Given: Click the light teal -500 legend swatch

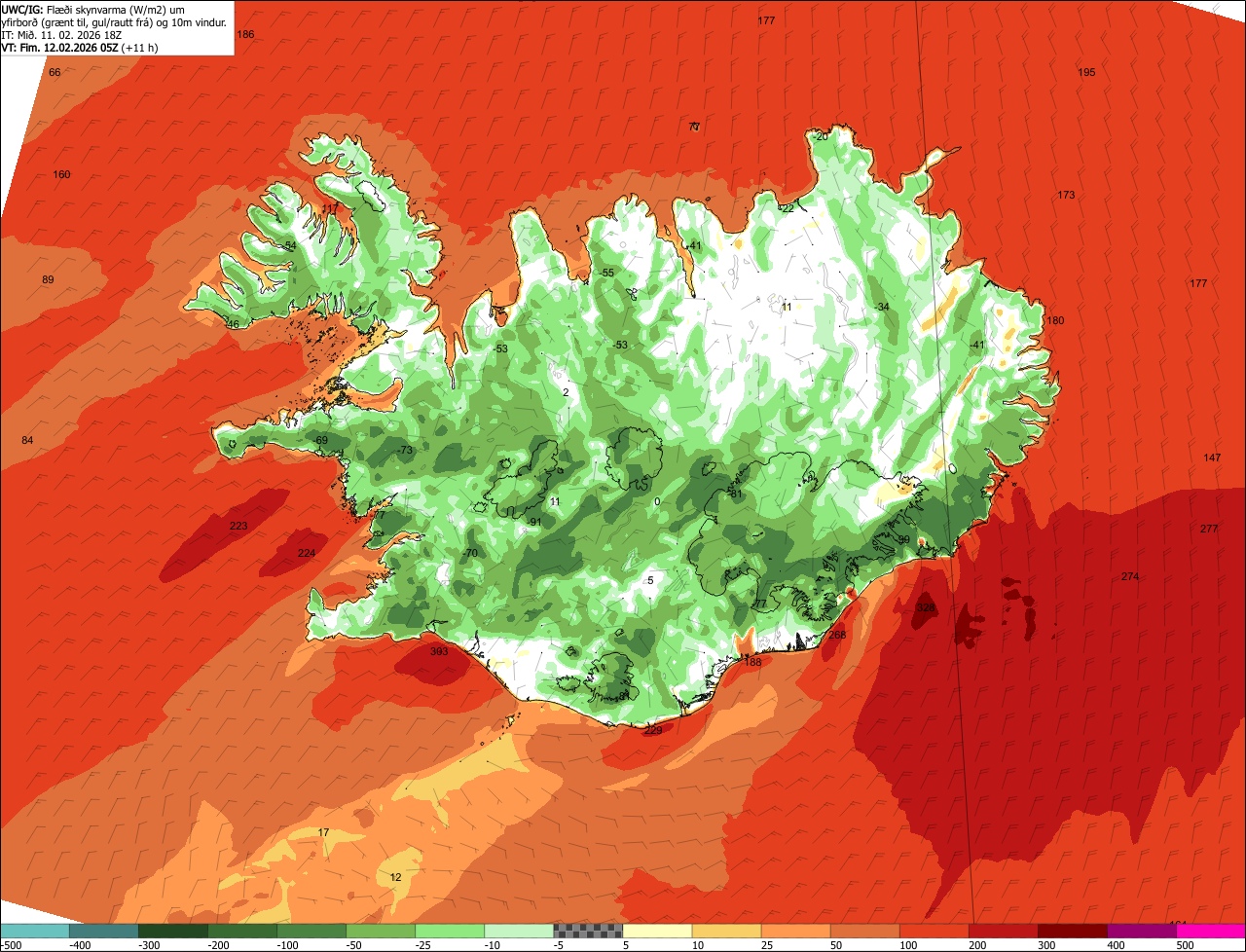Looking at the screenshot, I should click(34, 931).
